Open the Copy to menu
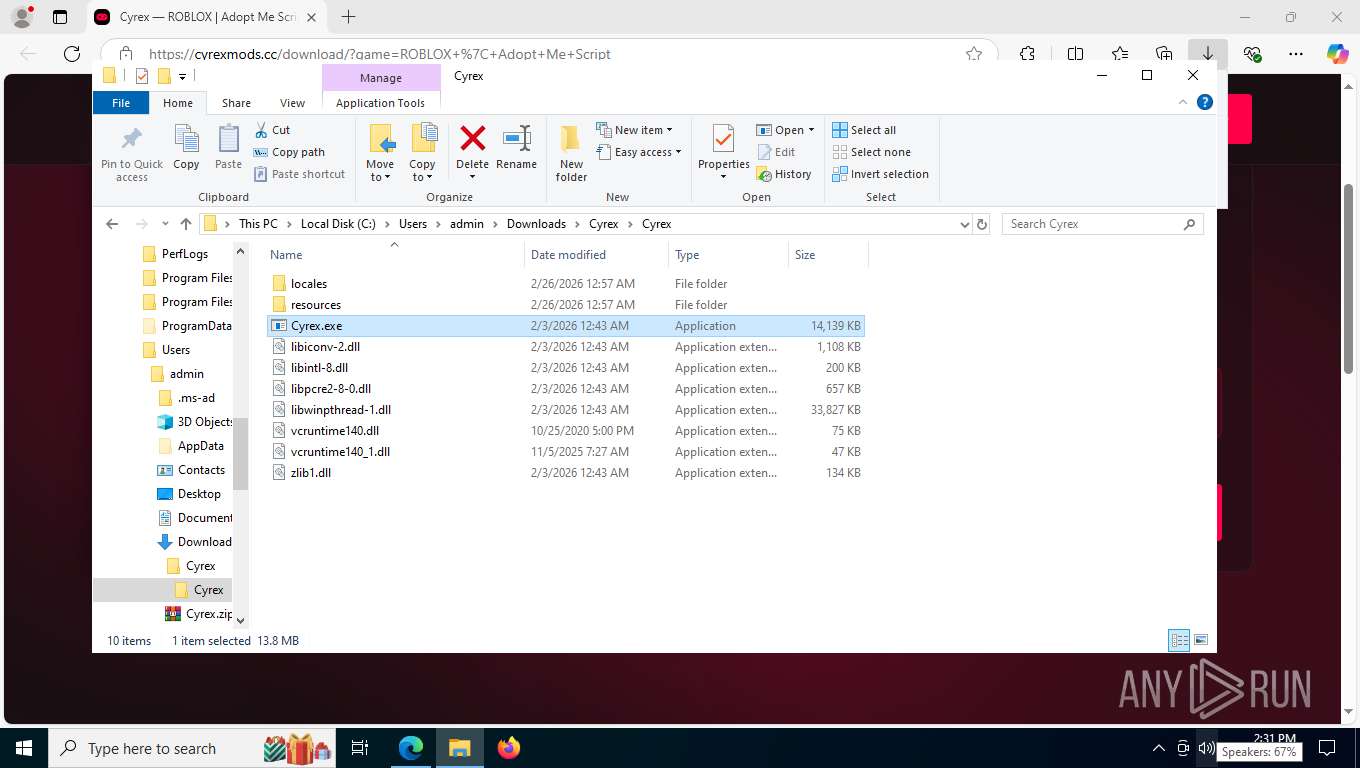1360x768 pixels. click(x=422, y=153)
